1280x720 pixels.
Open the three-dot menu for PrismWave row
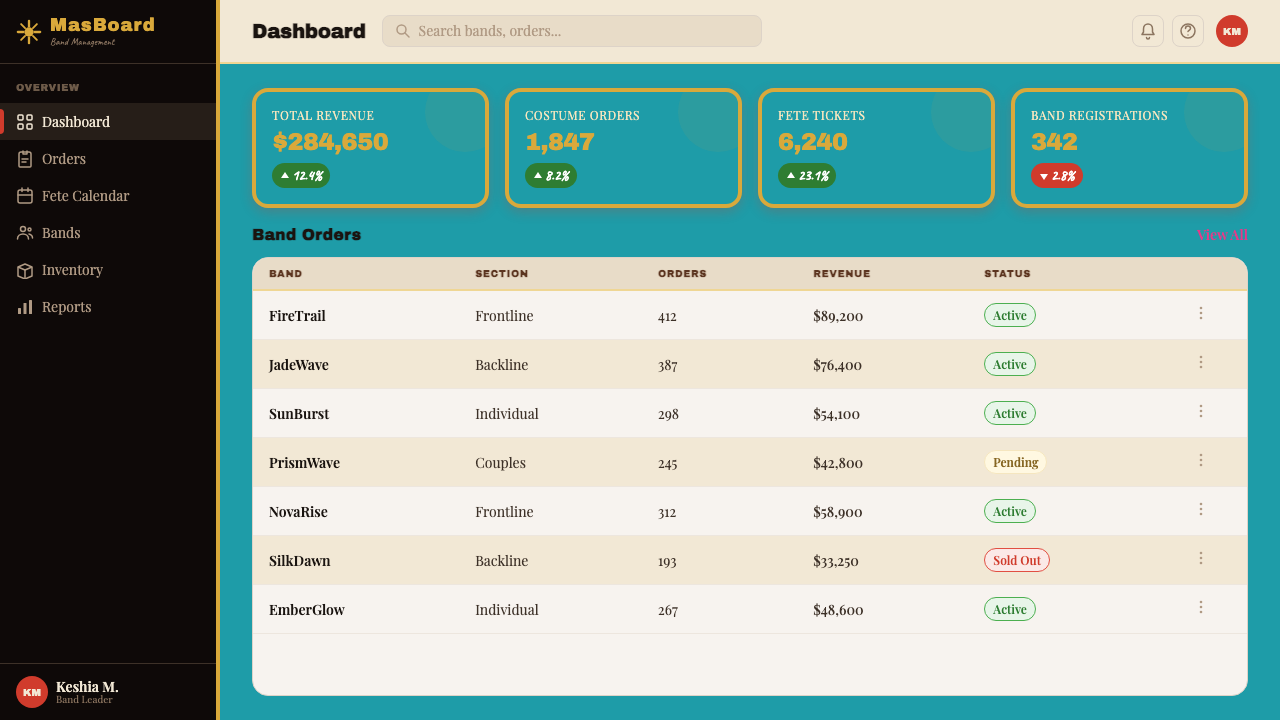tap(1201, 460)
